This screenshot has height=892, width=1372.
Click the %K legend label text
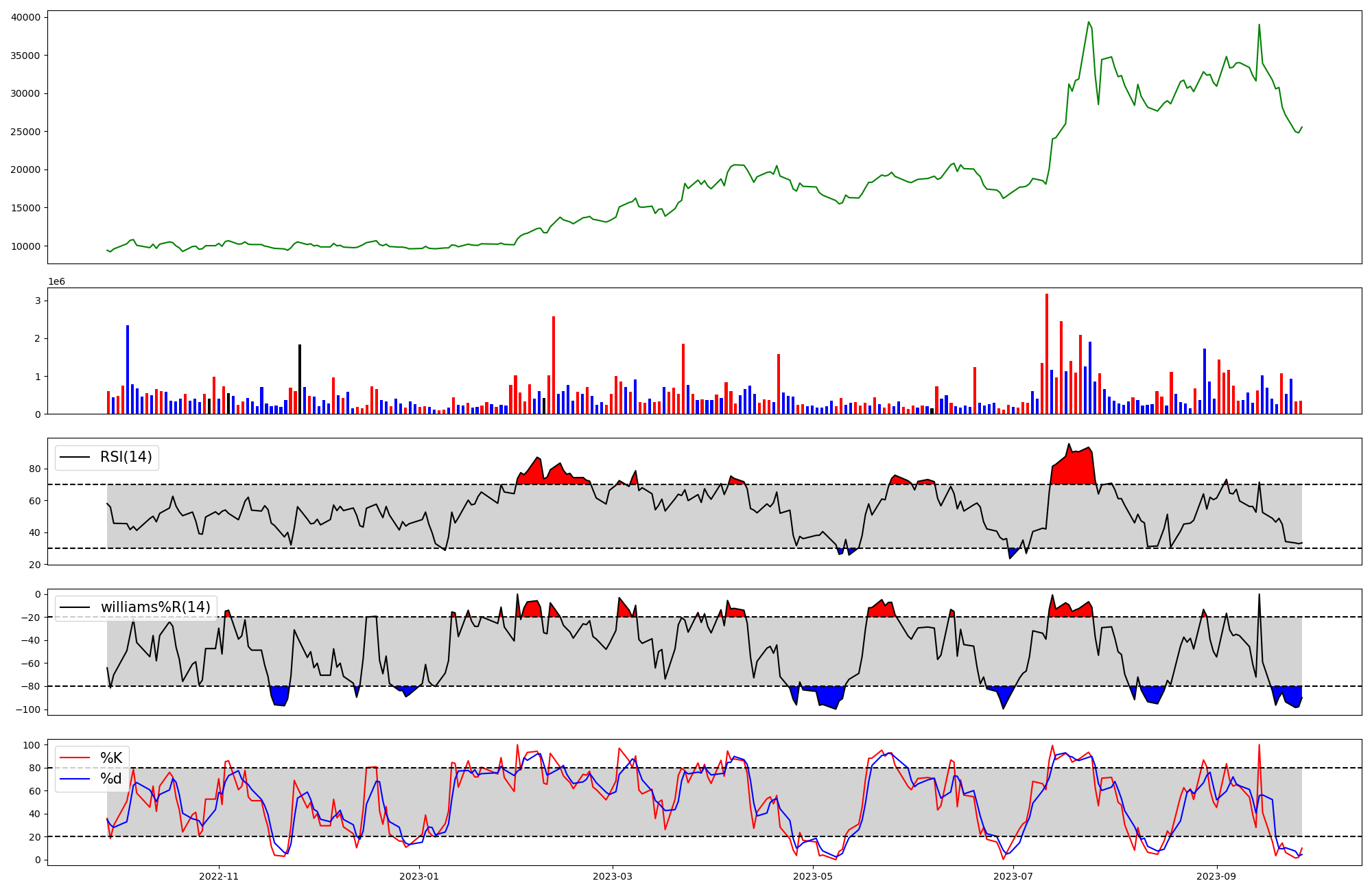coord(111,758)
